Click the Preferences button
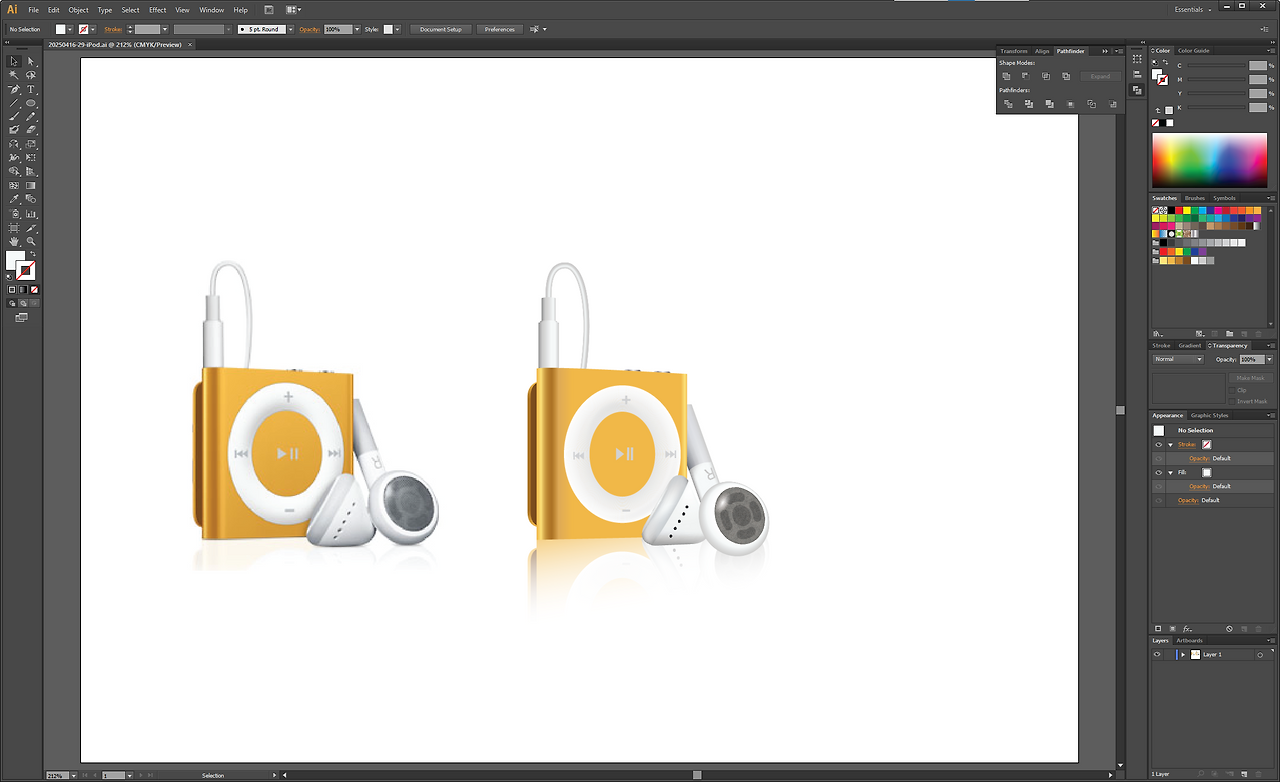This screenshot has width=1280, height=782. 500,29
